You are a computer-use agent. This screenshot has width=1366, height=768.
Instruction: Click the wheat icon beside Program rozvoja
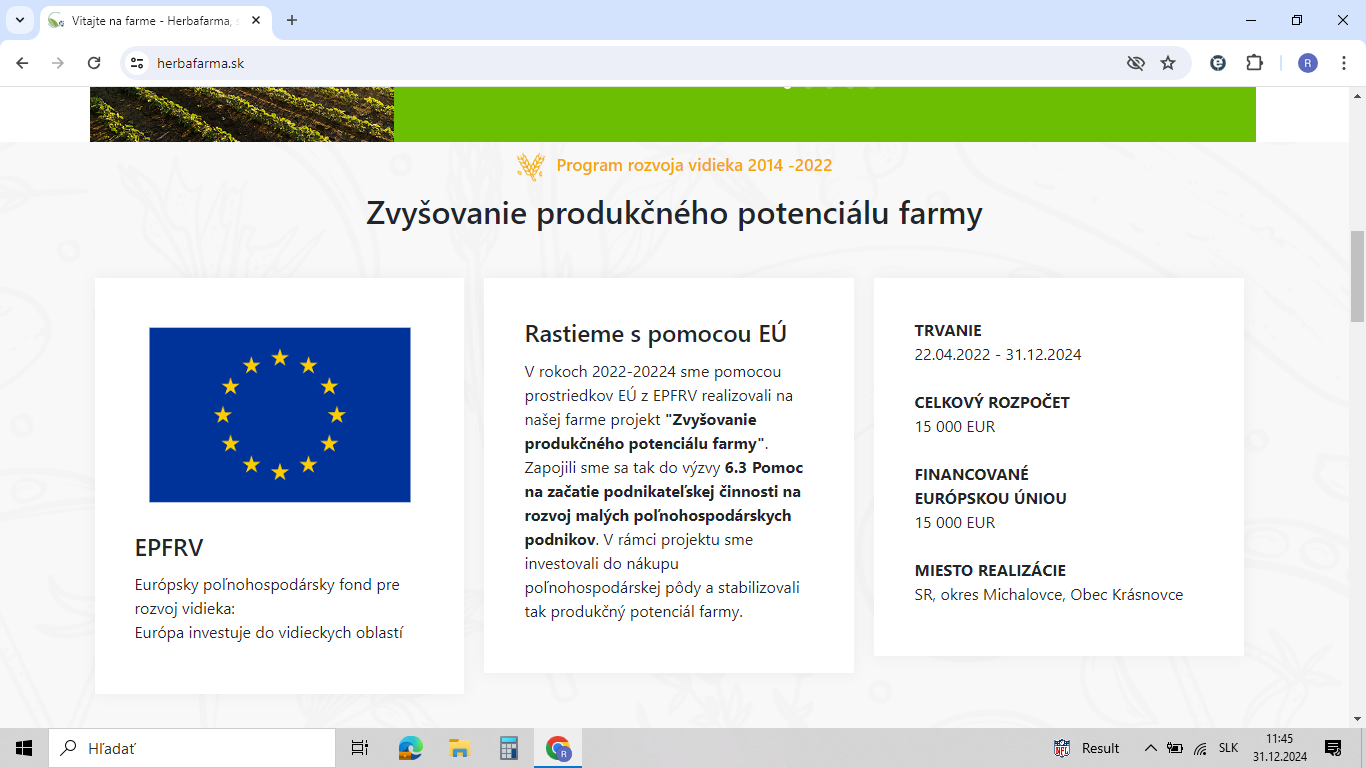pos(530,166)
